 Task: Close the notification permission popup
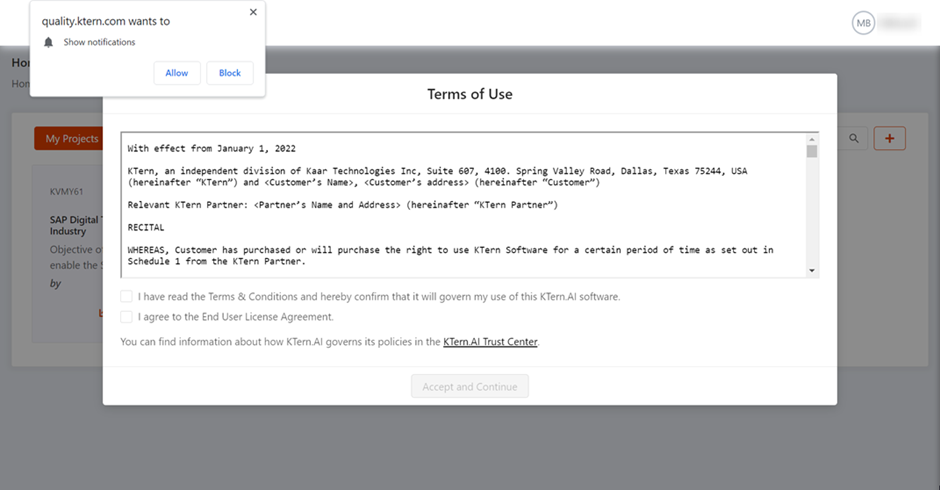pyautogui.click(x=253, y=12)
